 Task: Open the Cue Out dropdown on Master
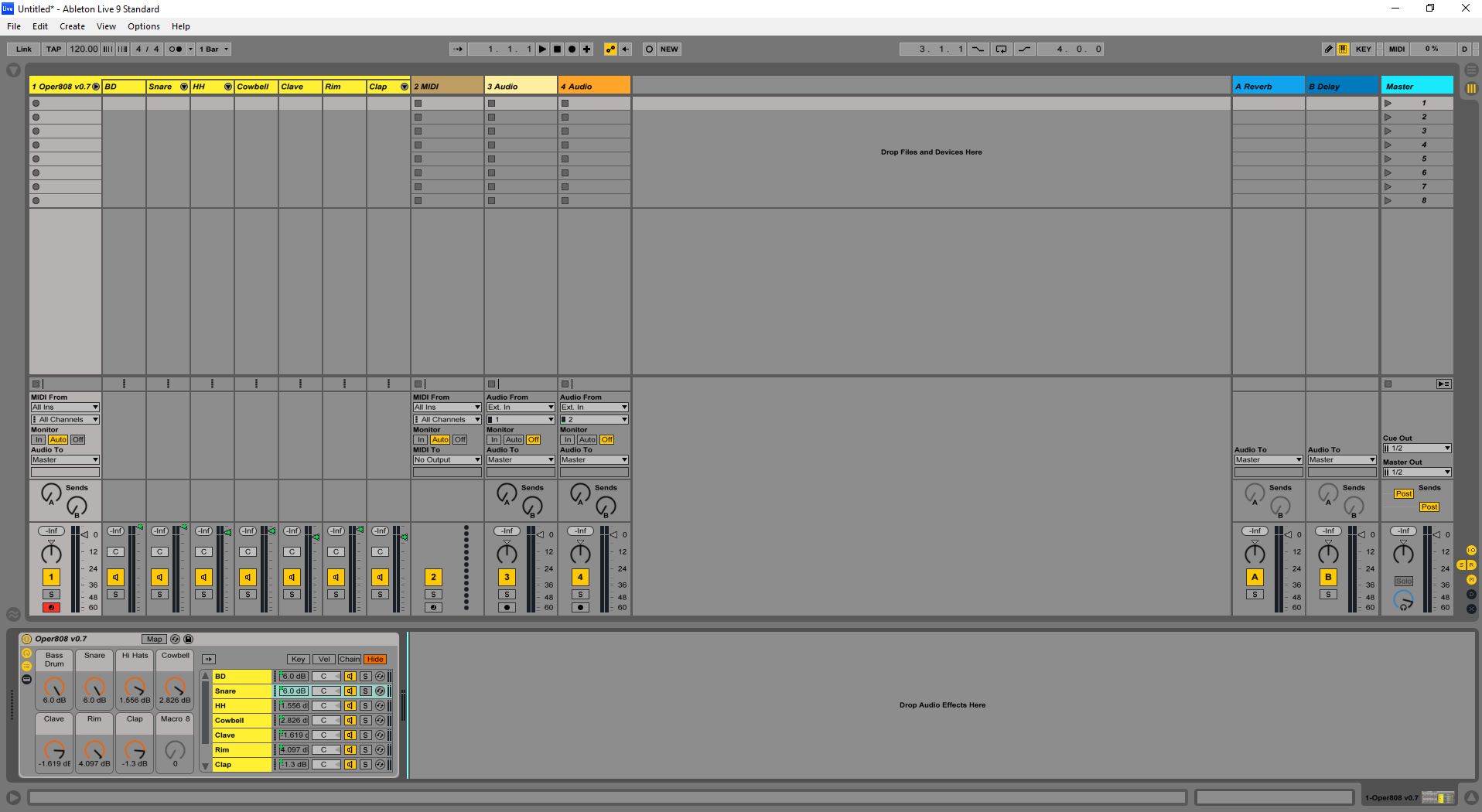click(x=1417, y=448)
